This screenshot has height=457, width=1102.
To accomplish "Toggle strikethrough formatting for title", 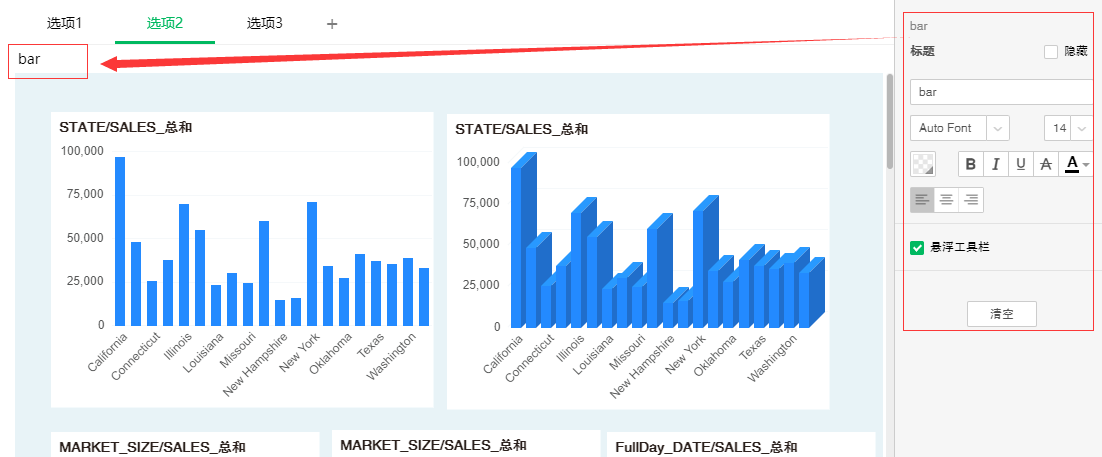I will [x=1046, y=164].
